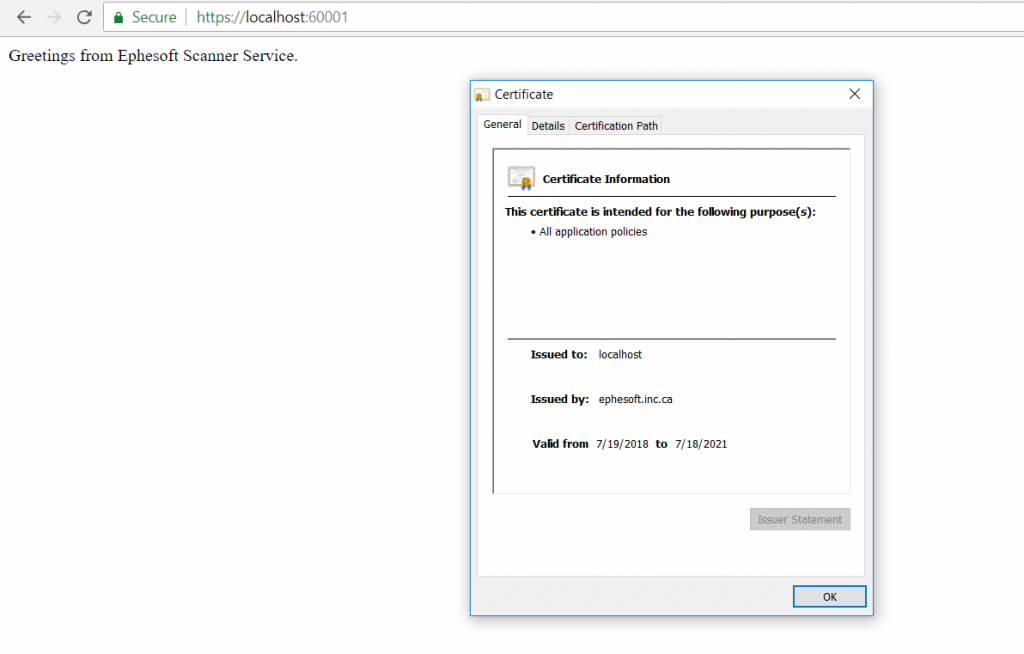
Task: Click the Issuer Statement button
Action: tap(799, 519)
